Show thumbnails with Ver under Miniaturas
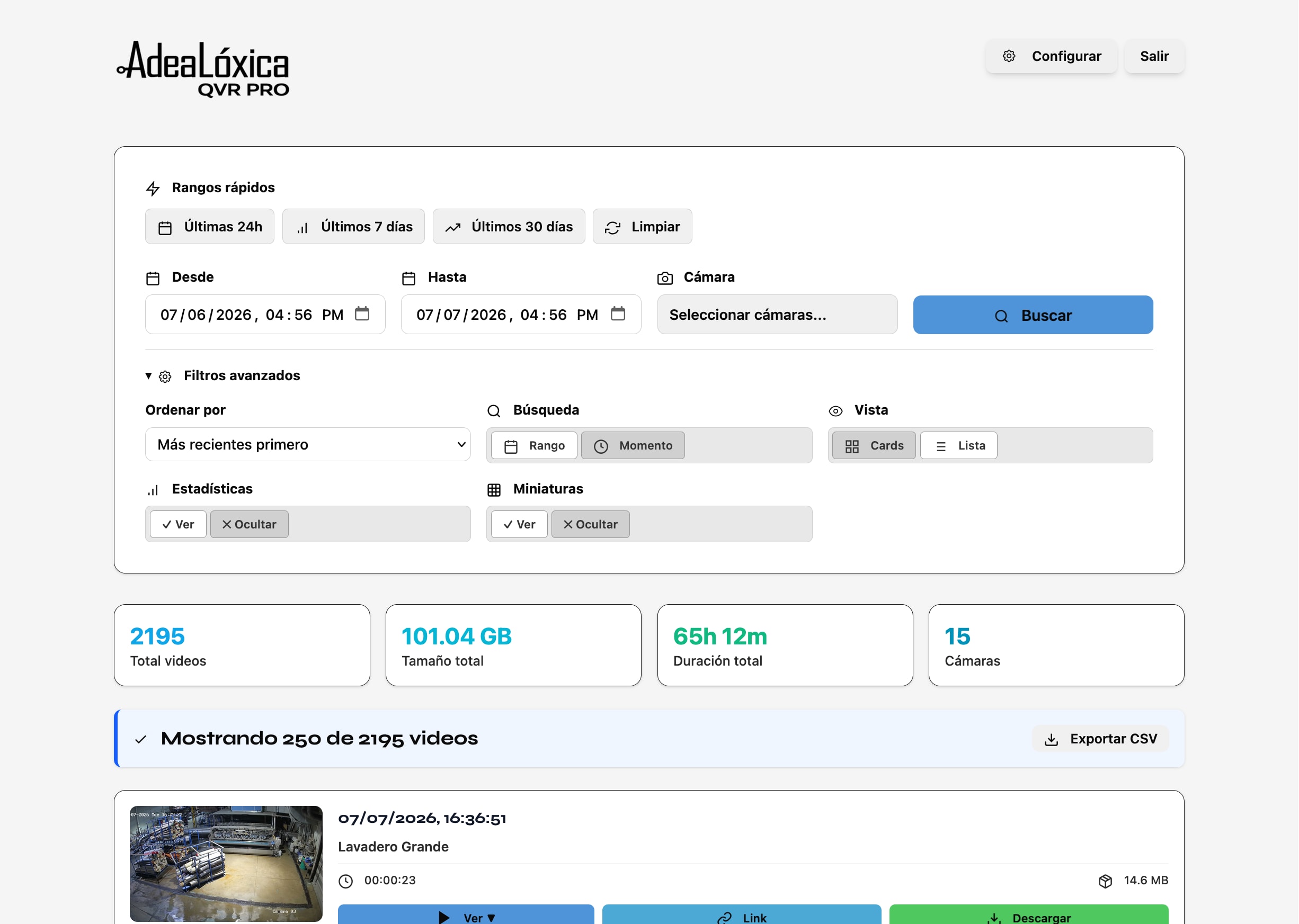 (x=519, y=524)
